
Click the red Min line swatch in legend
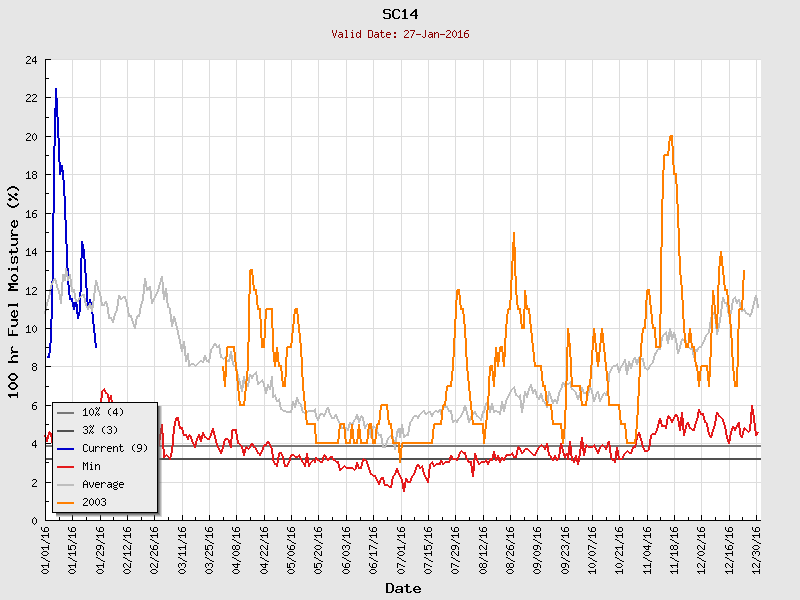point(67,466)
